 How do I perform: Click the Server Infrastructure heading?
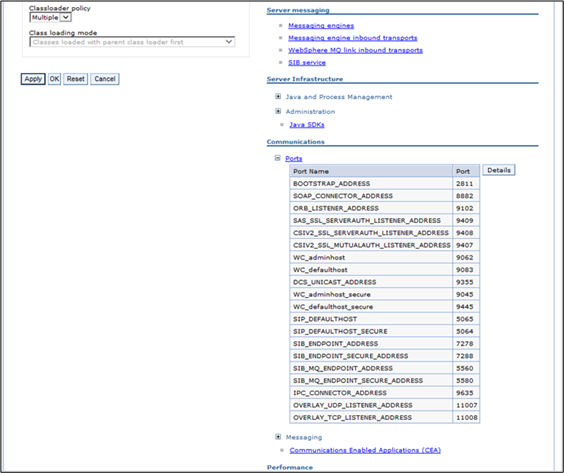coord(305,79)
